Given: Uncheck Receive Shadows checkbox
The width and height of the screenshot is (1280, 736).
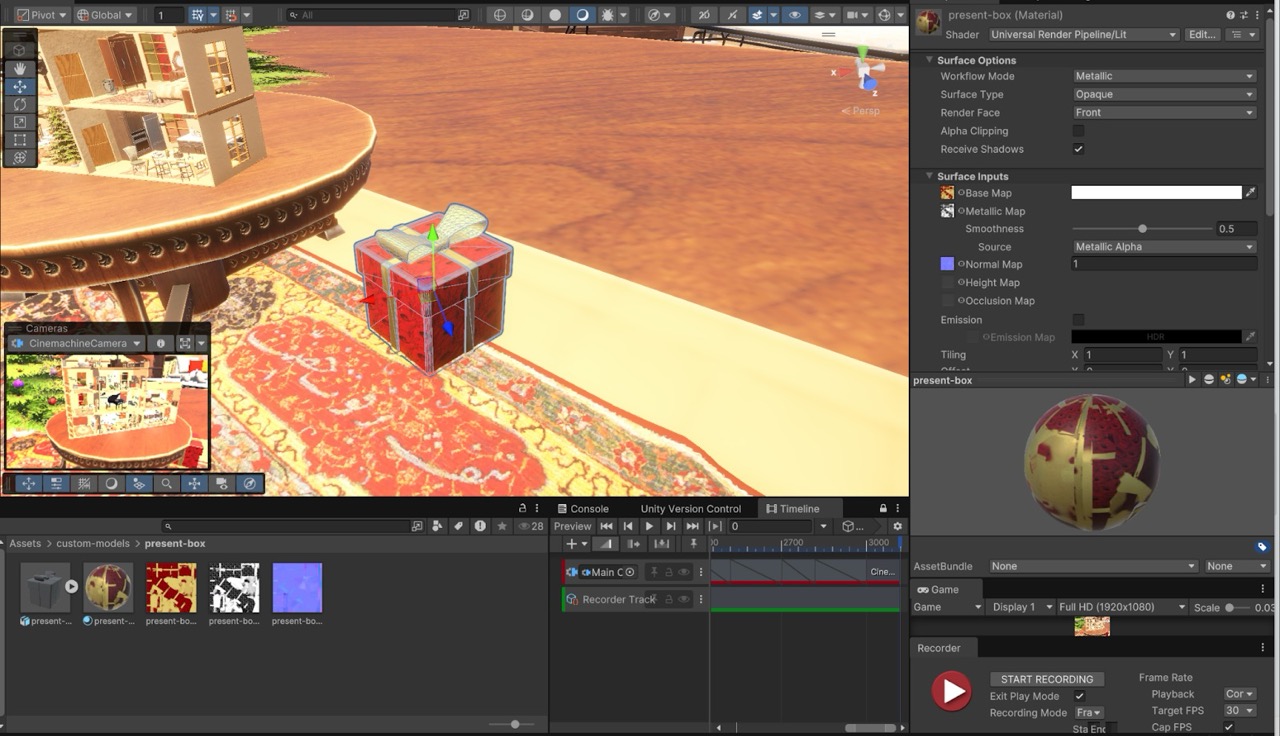Looking at the screenshot, I should (x=1078, y=149).
